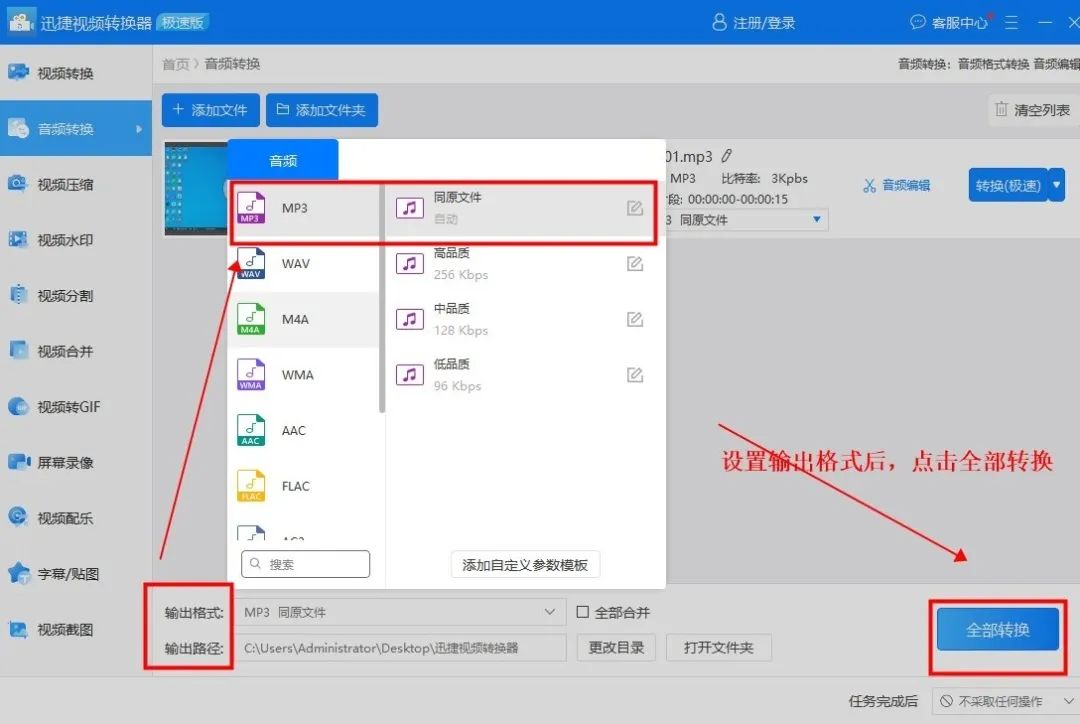Edit the 低品质 preset parameters

pos(634,375)
